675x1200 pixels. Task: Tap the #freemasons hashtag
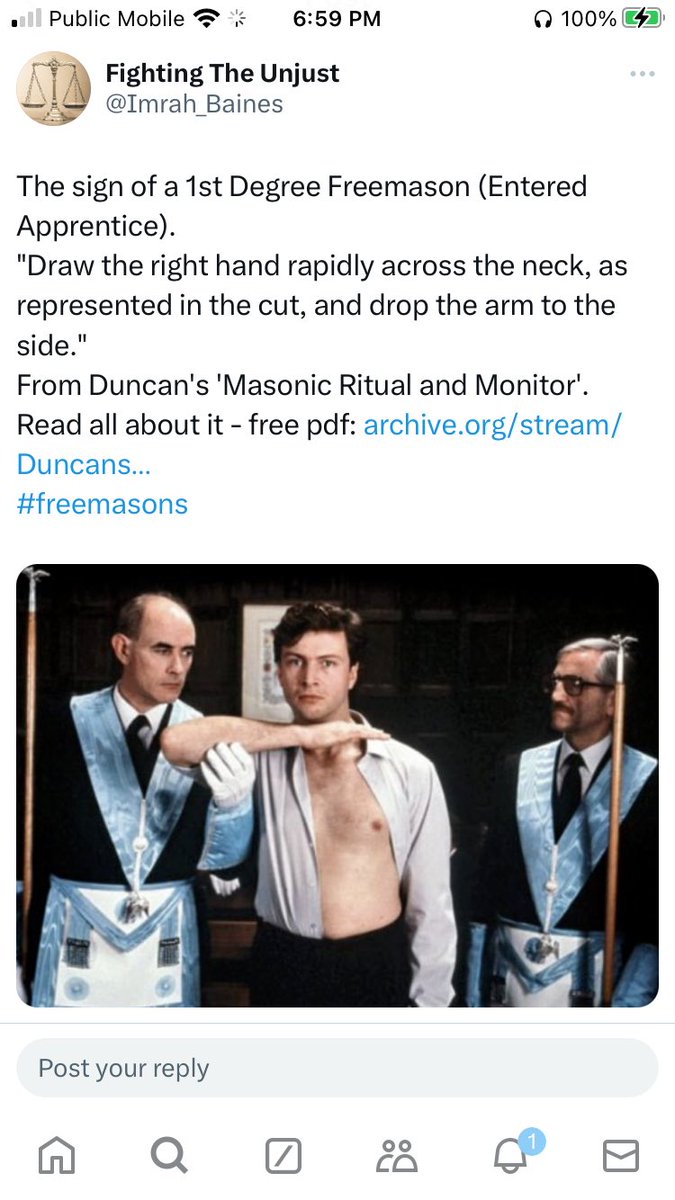tap(102, 503)
